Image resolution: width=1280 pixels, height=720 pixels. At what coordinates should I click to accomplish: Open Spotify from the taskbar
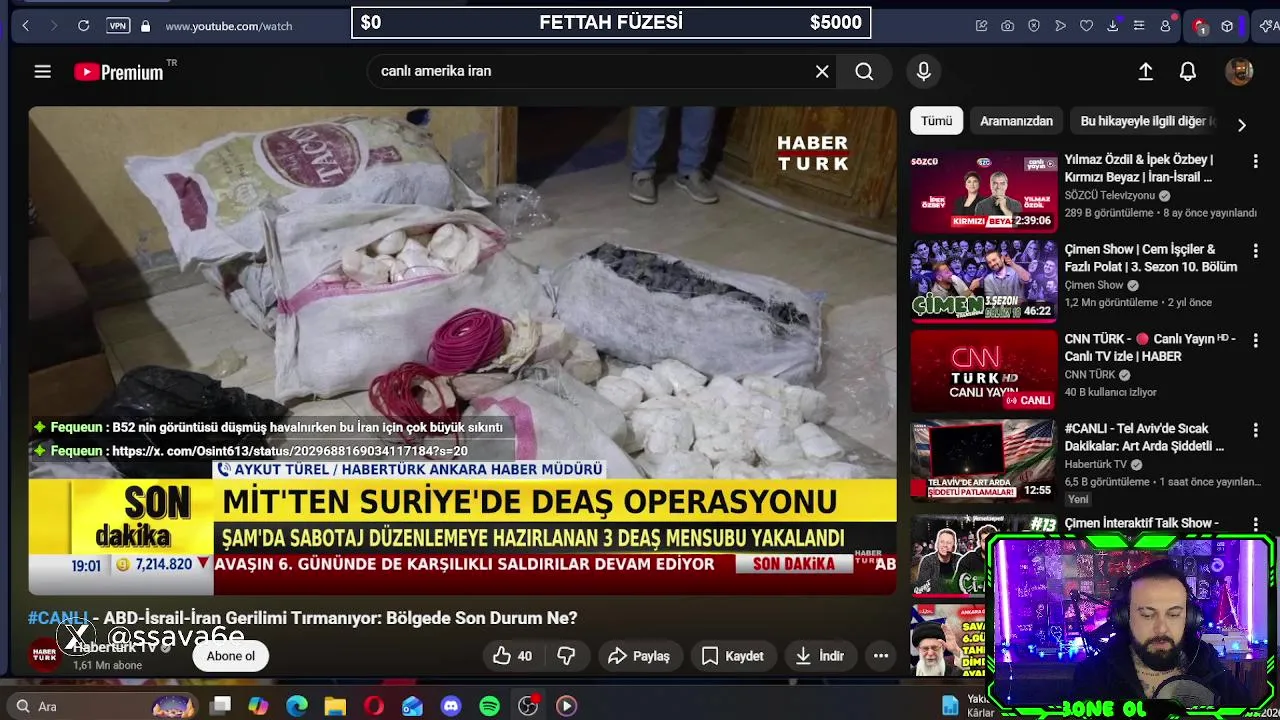[x=489, y=706]
